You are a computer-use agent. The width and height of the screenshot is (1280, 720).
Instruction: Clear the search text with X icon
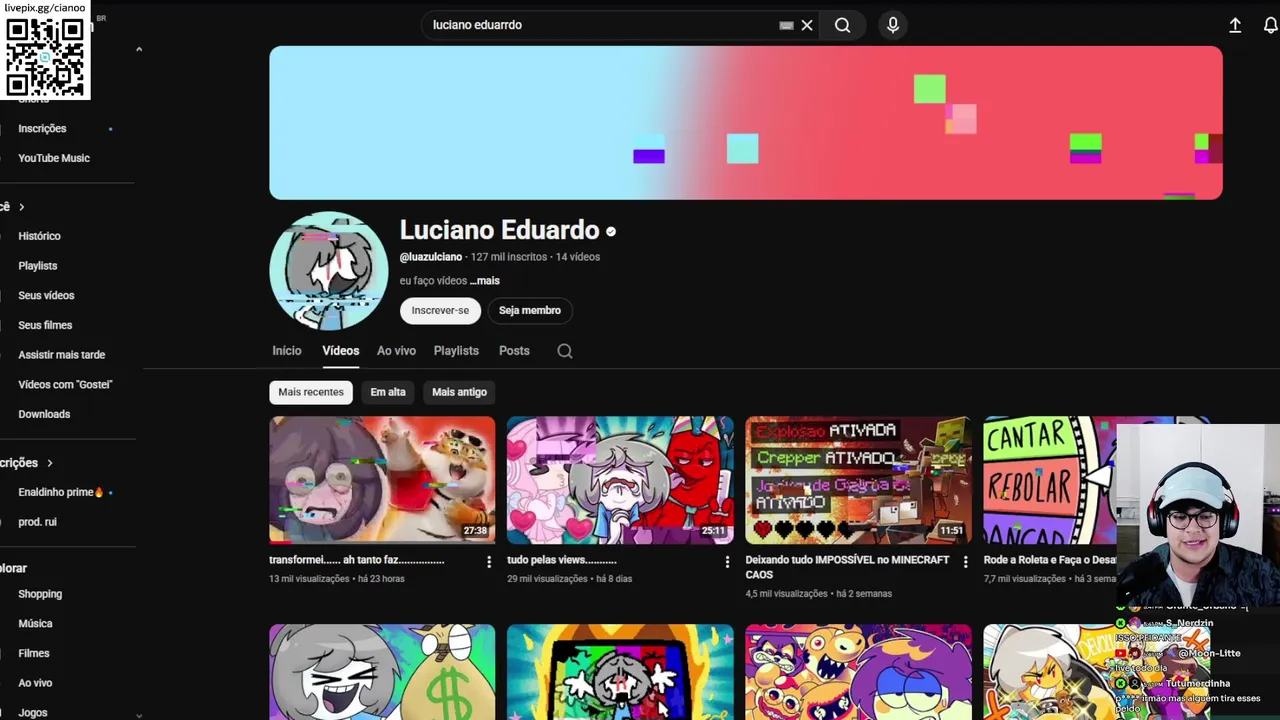pyautogui.click(x=807, y=25)
